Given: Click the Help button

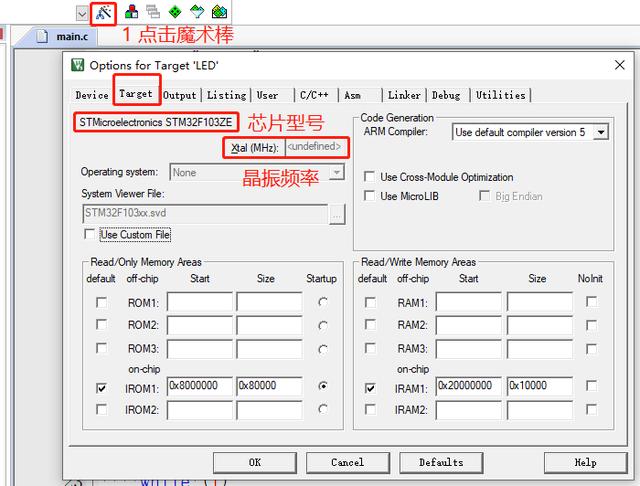Looking at the screenshot, I should tap(586, 463).
